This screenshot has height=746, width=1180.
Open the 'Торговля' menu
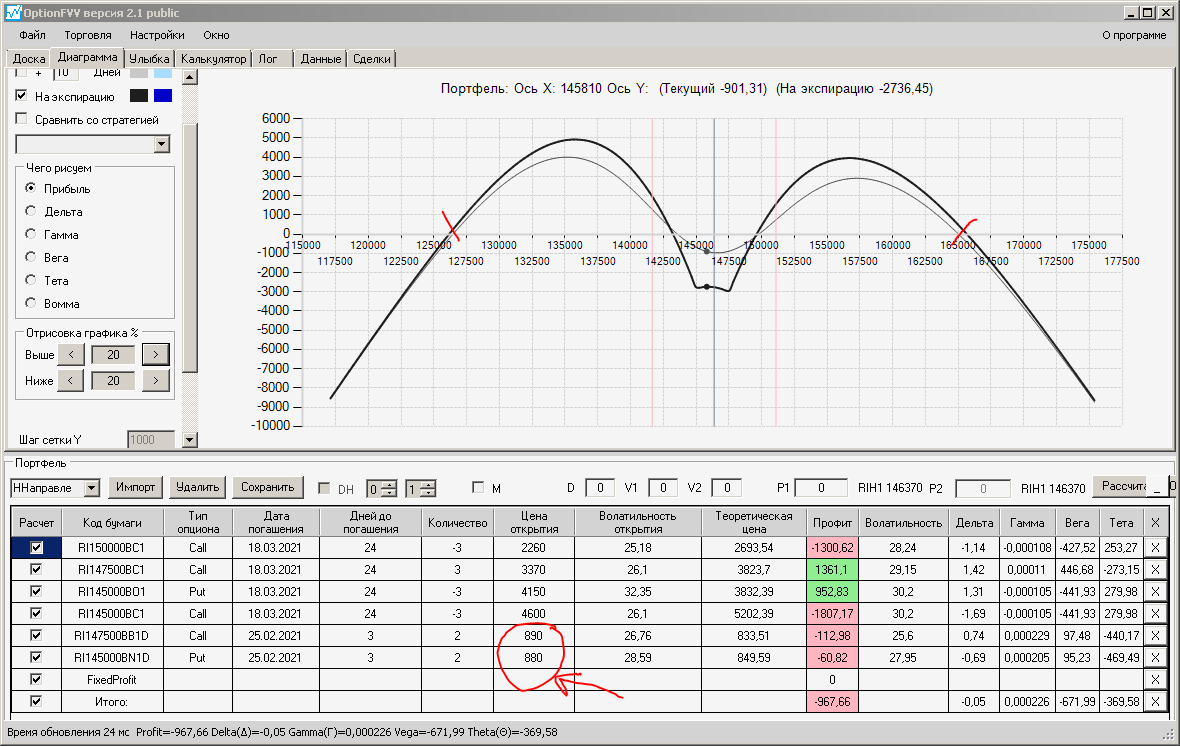pyautogui.click(x=88, y=35)
